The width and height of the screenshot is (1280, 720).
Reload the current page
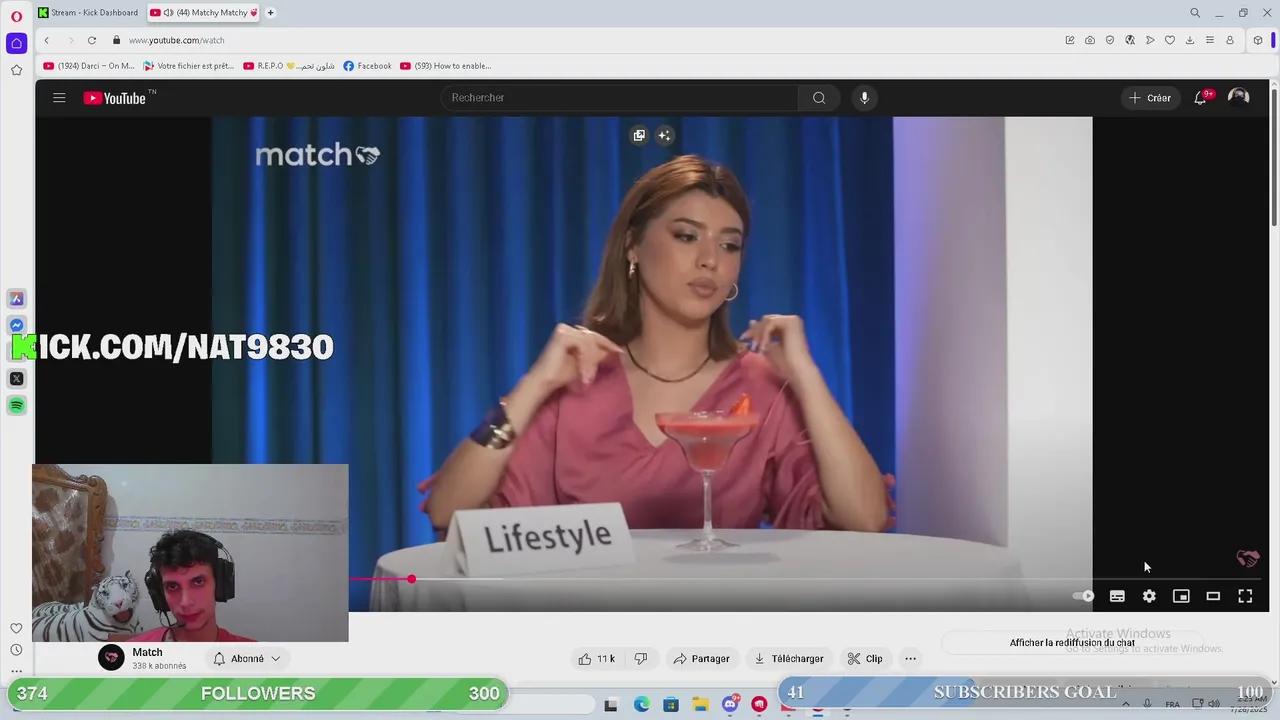point(92,40)
